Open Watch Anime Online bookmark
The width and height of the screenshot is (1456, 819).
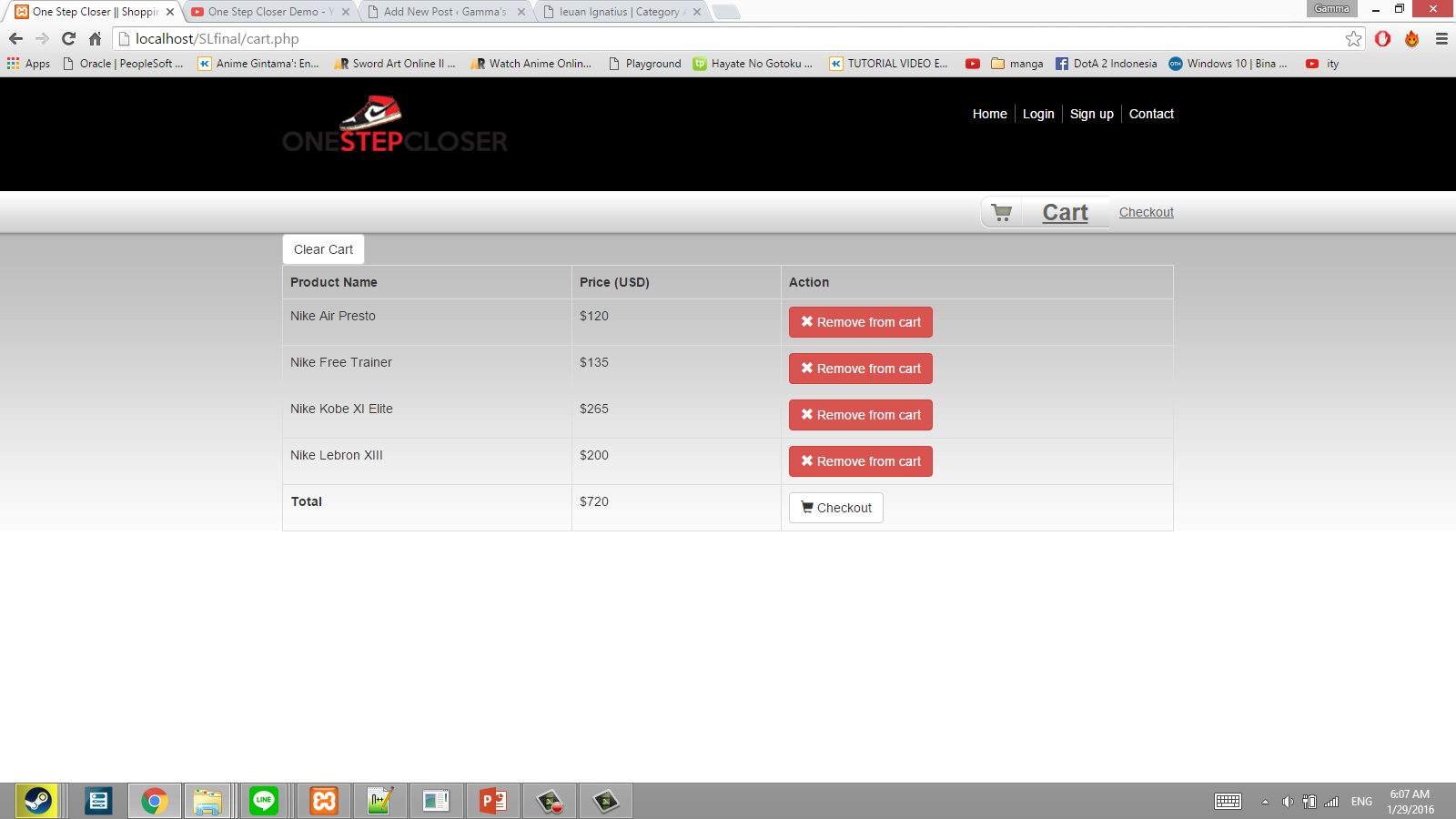coord(531,64)
